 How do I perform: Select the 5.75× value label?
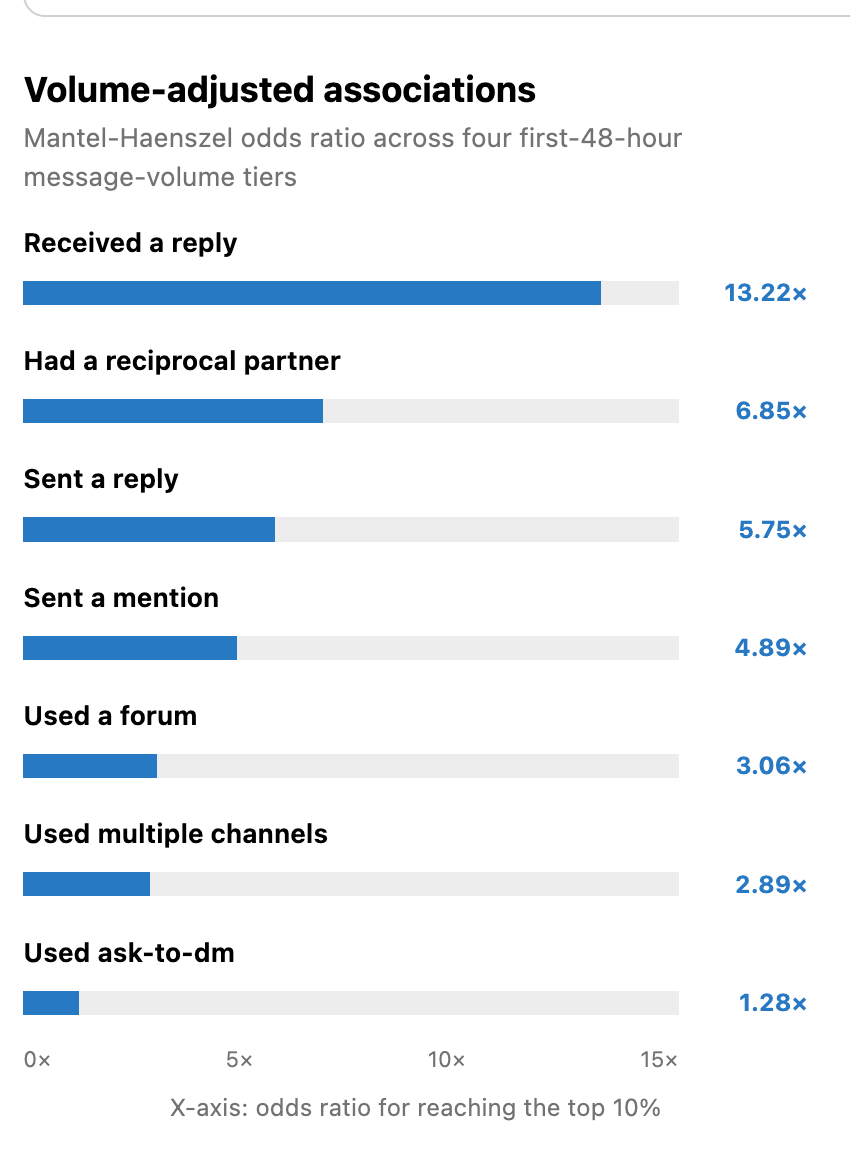coord(772,530)
